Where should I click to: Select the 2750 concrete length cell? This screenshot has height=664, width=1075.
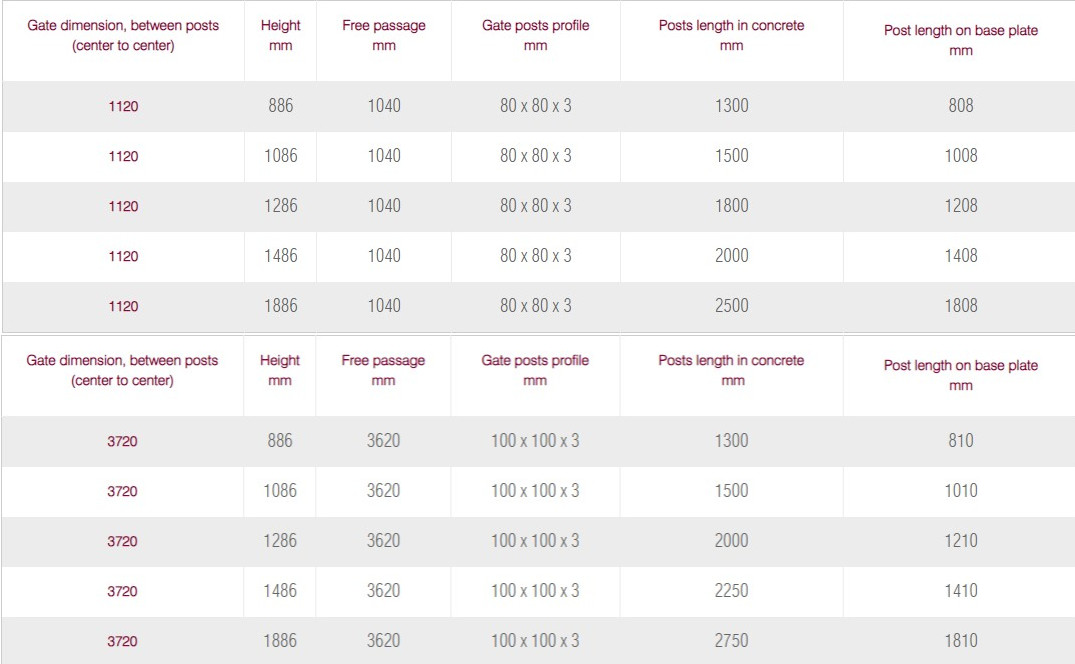[731, 640]
